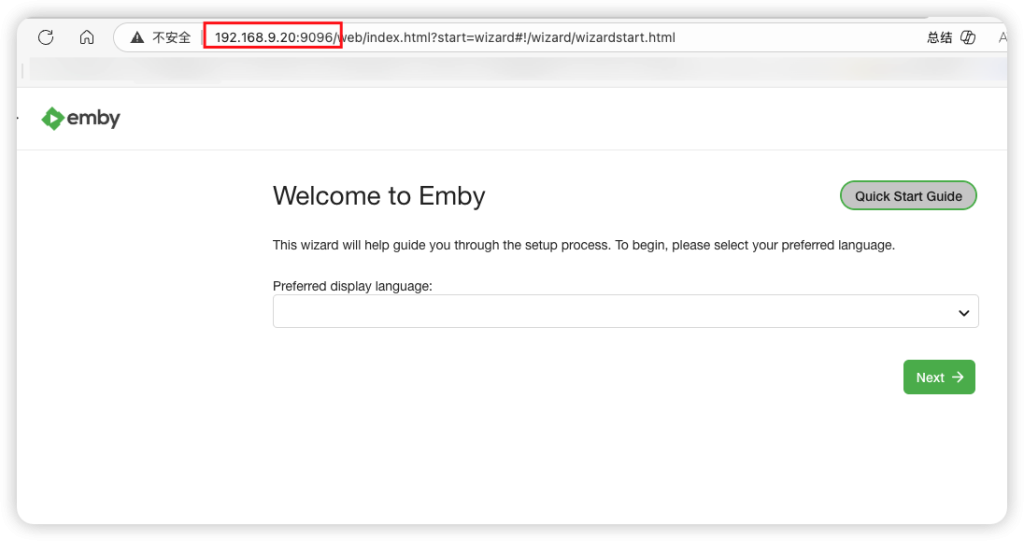Go to the browser home page icon
This screenshot has height=541, width=1024.
click(87, 37)
